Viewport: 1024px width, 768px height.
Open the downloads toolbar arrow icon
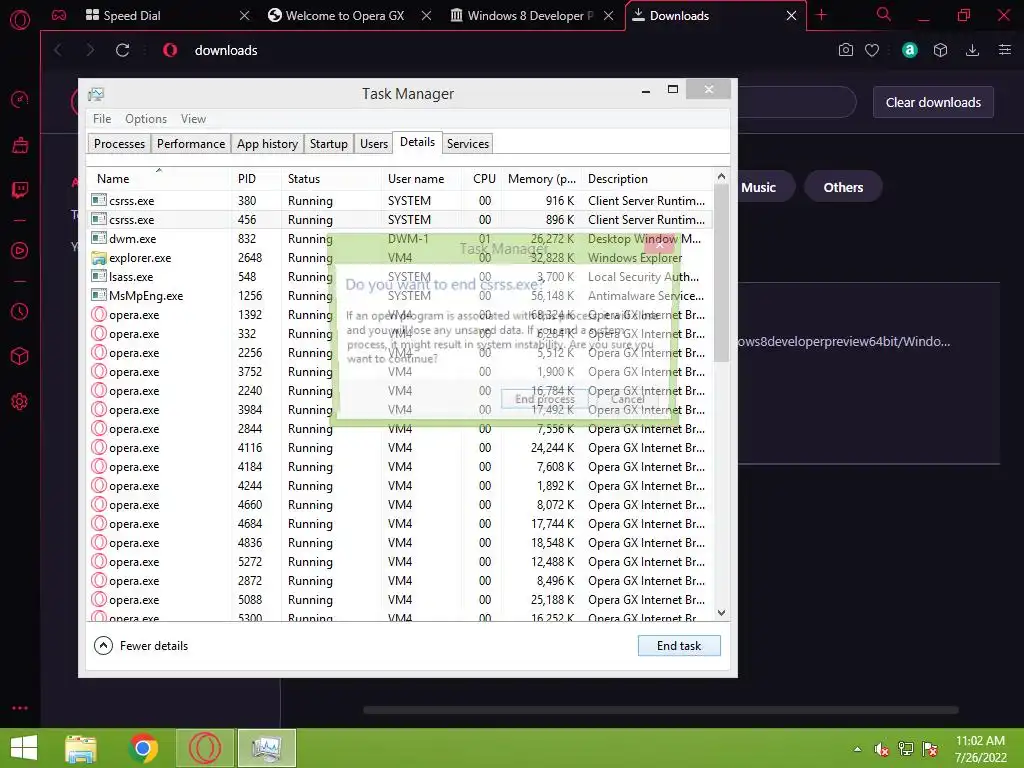tap(972, 50)
